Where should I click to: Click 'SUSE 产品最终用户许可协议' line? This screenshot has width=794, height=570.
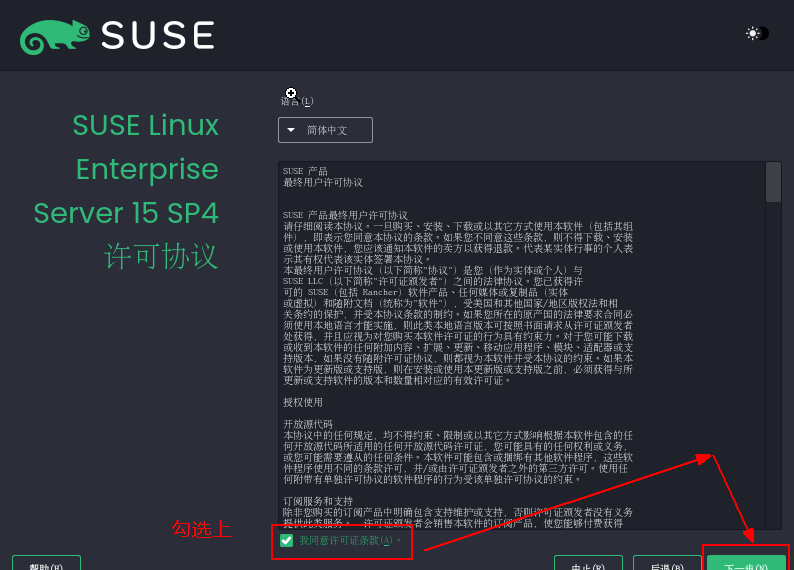coord(345,215)
